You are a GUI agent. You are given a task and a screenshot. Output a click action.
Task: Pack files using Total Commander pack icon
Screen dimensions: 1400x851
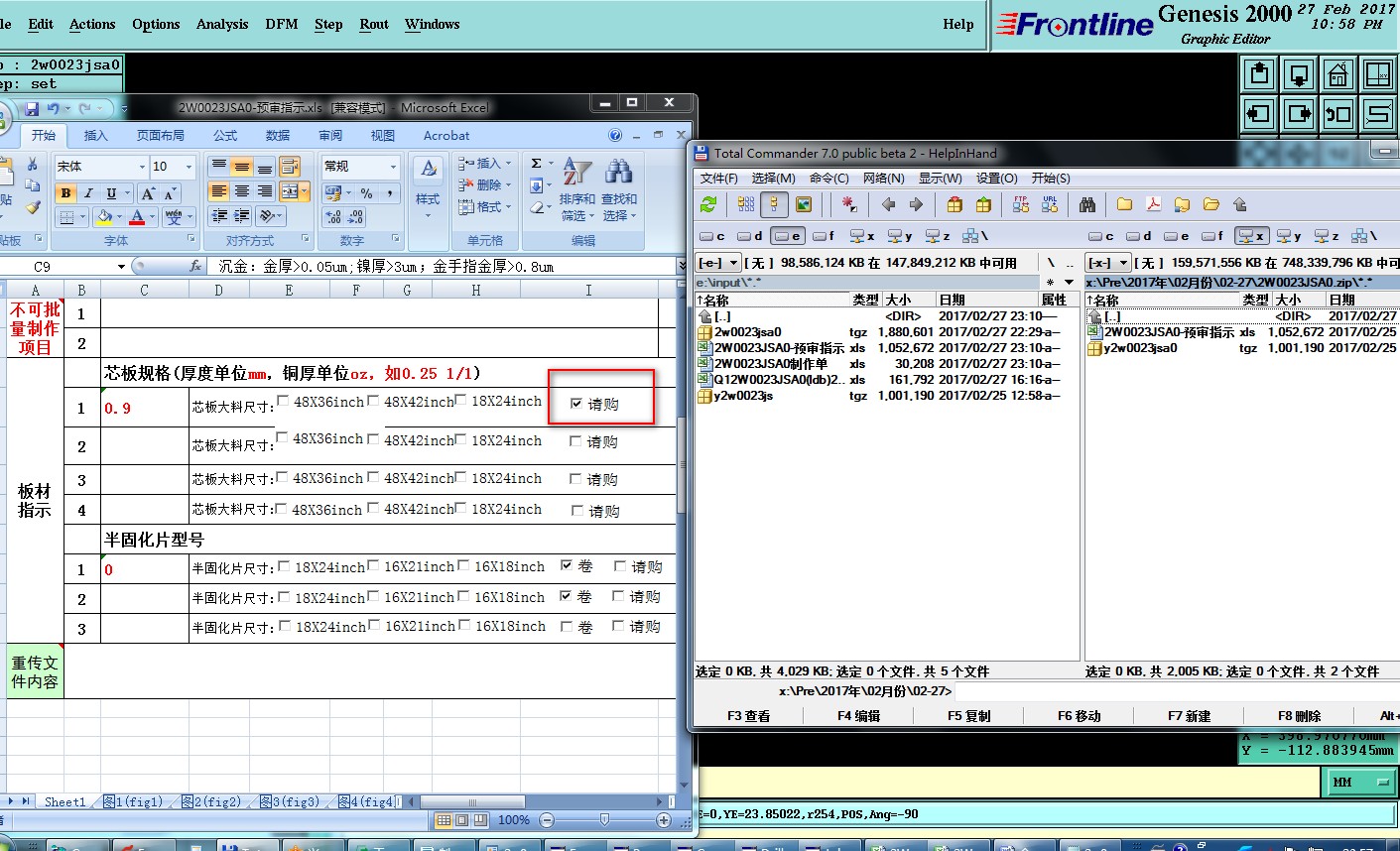[x=955, y=204]
